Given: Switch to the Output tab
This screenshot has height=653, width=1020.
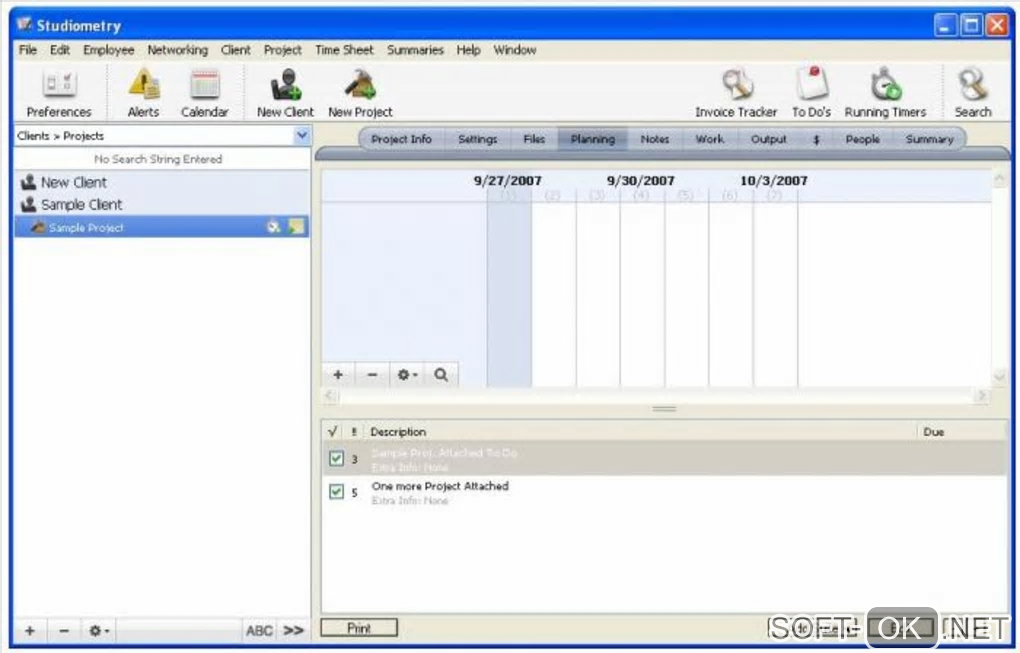Looking at the screenshot, I should click(x=768, y=139).
